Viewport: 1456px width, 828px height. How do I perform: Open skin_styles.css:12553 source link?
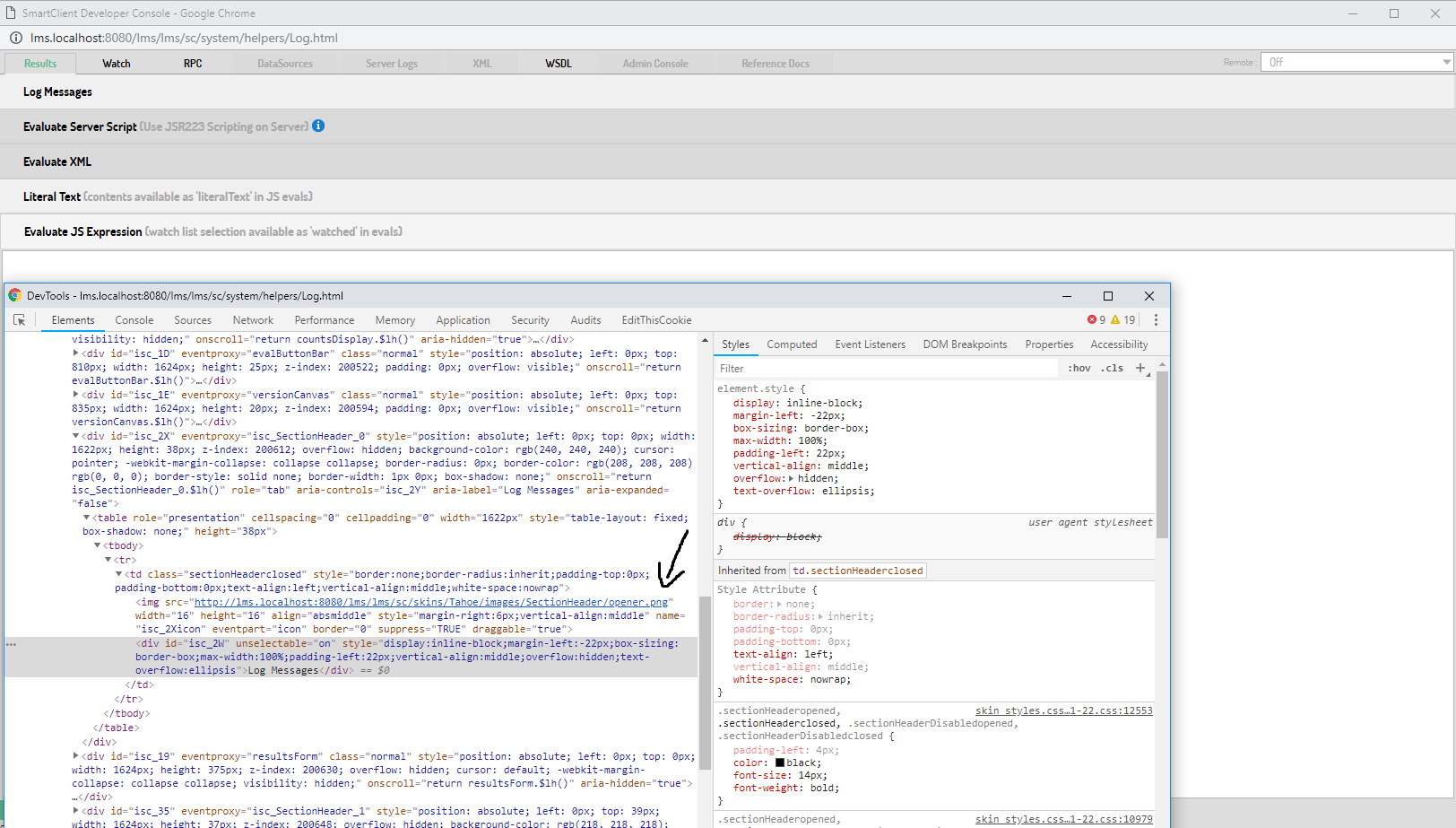pyautogui.click(x=1063, y=710)
